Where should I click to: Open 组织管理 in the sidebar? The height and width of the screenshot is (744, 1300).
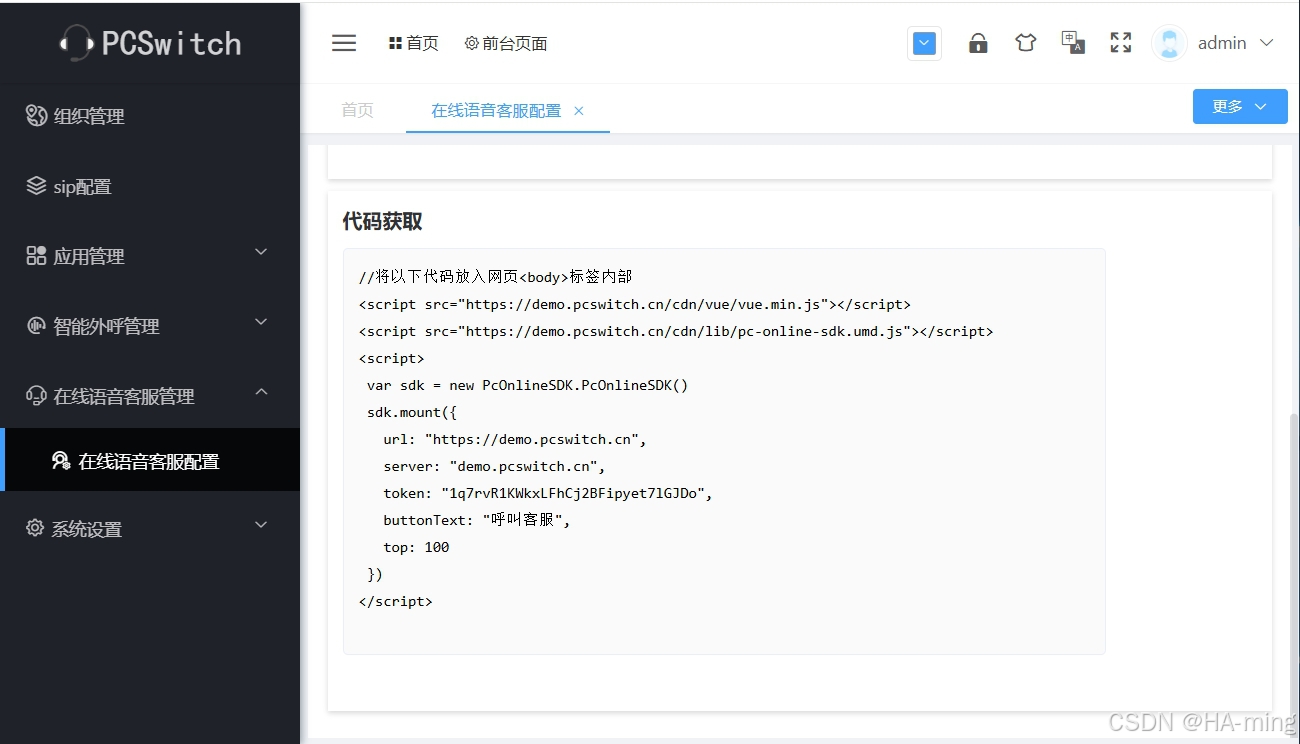pyautogui.click(x=150, y=116)
